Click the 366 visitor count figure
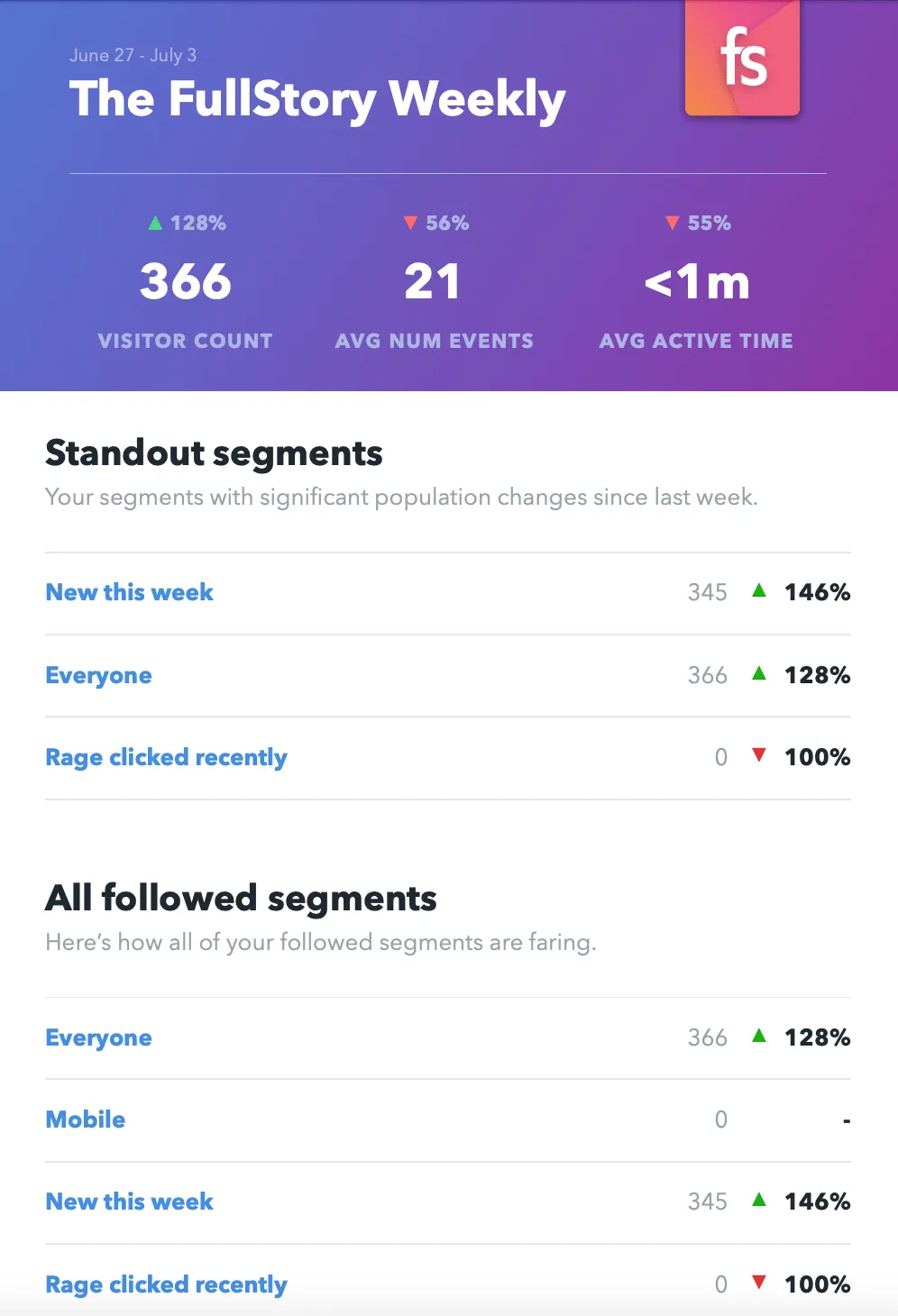Screen dimensions: 898x1316 (185, 280)
